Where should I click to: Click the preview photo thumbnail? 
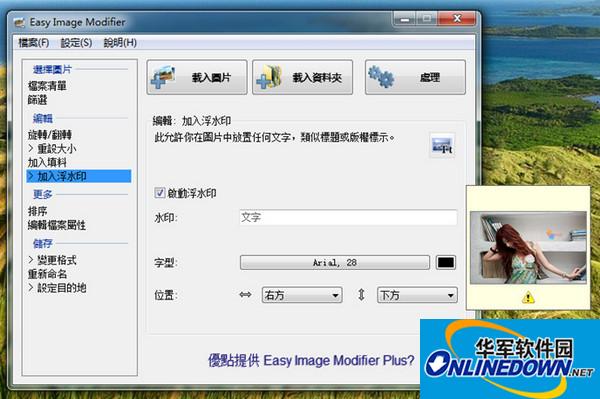coord(528,248)
